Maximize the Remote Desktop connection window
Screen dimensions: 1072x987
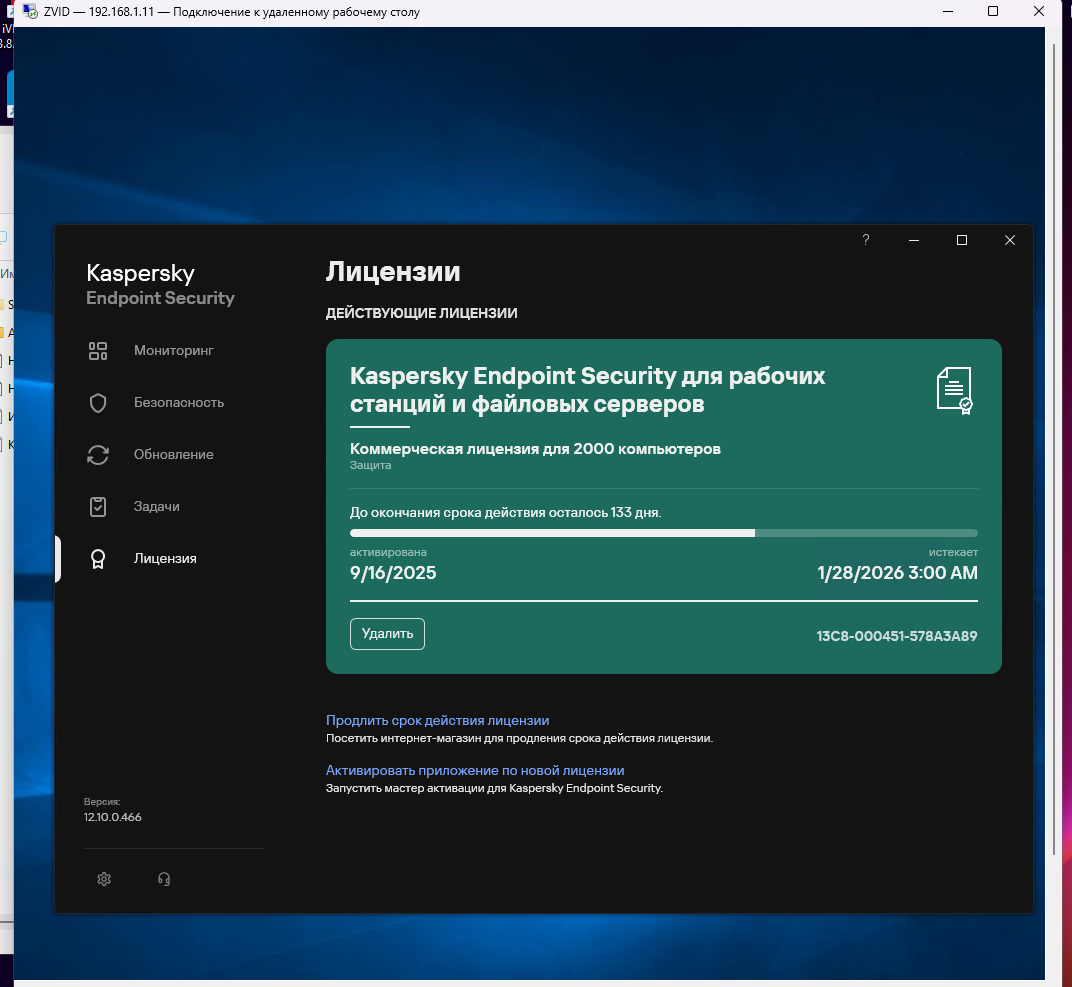[993, 12]
